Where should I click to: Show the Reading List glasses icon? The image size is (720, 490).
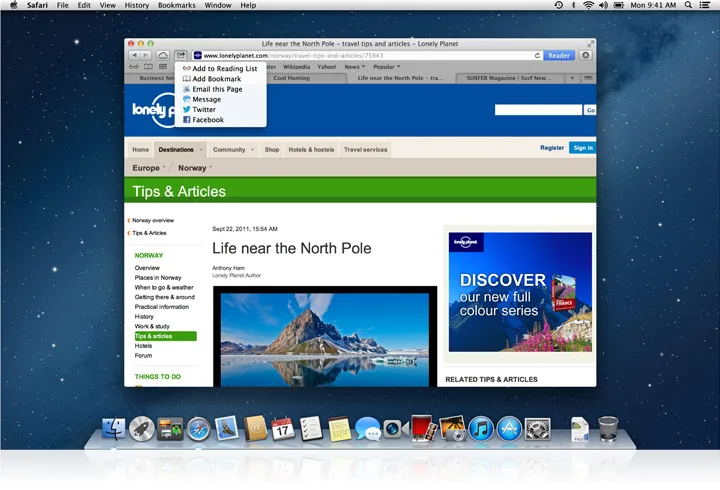134,67
